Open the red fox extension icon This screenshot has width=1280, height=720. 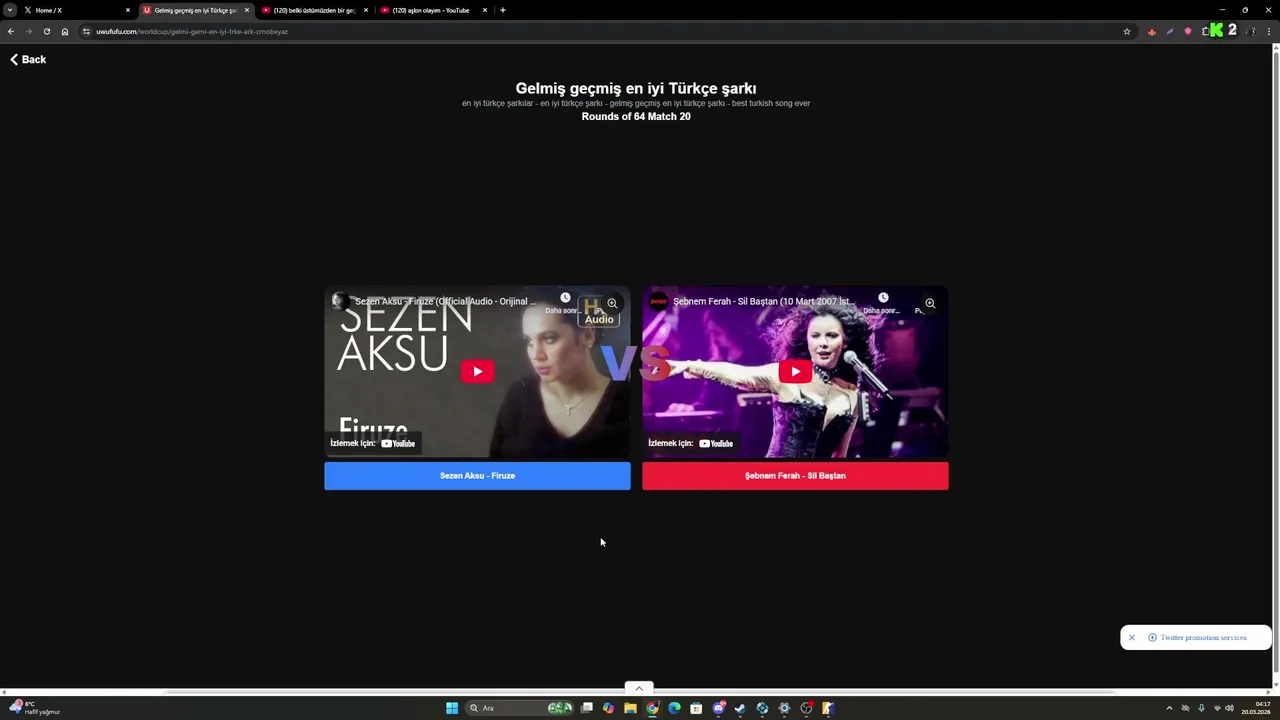(x=1152, y=31)
